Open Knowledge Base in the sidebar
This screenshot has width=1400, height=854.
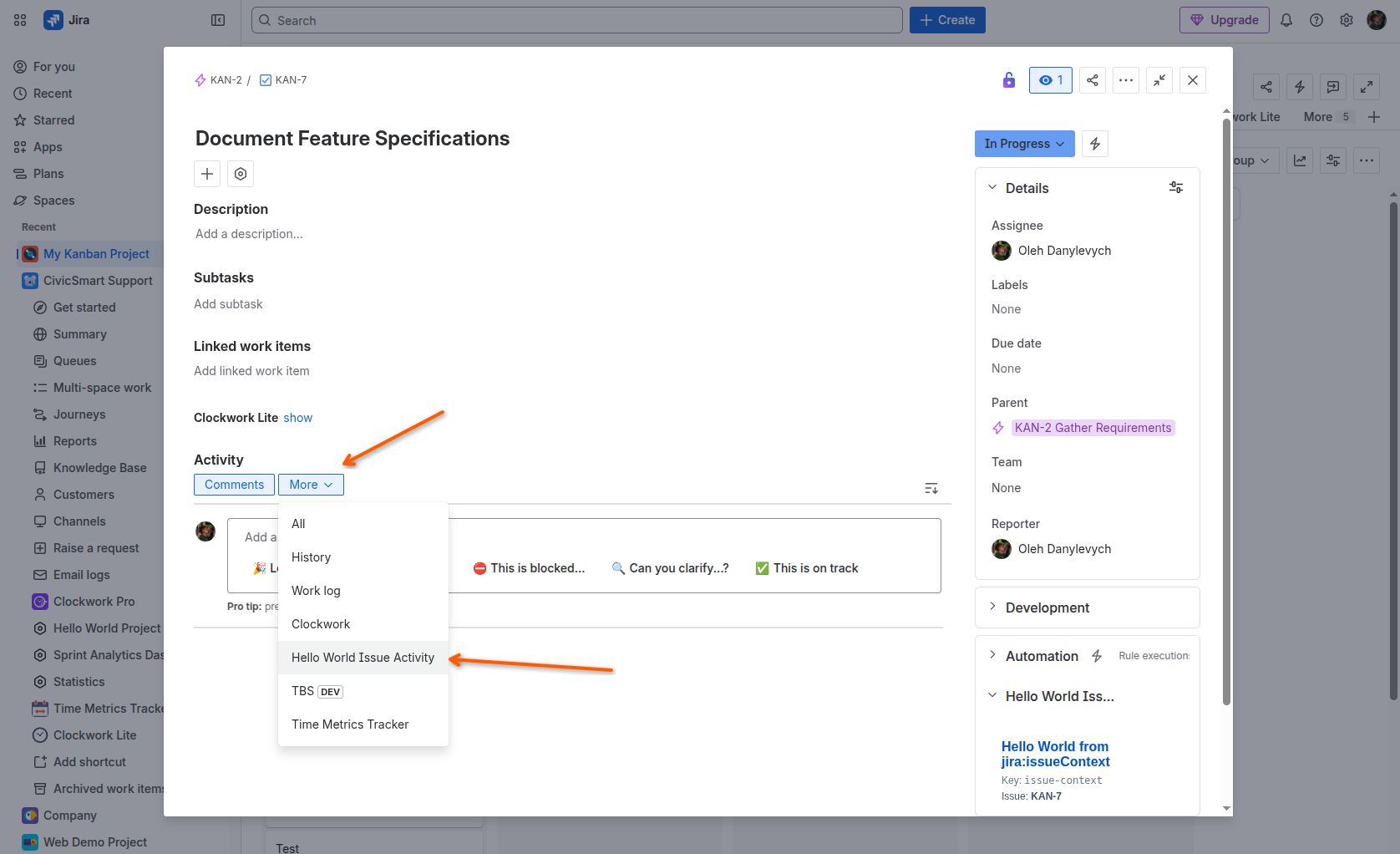(99, 468)
